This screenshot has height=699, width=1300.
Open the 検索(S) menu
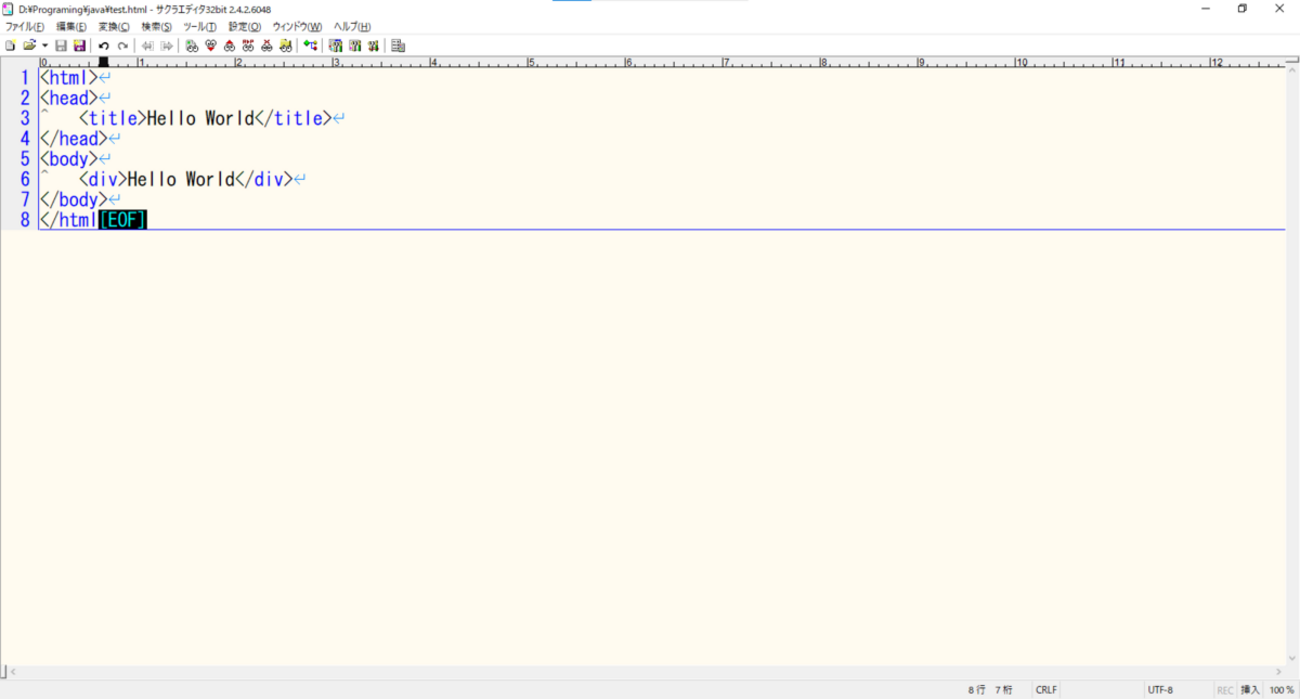(x=156, y=27)
